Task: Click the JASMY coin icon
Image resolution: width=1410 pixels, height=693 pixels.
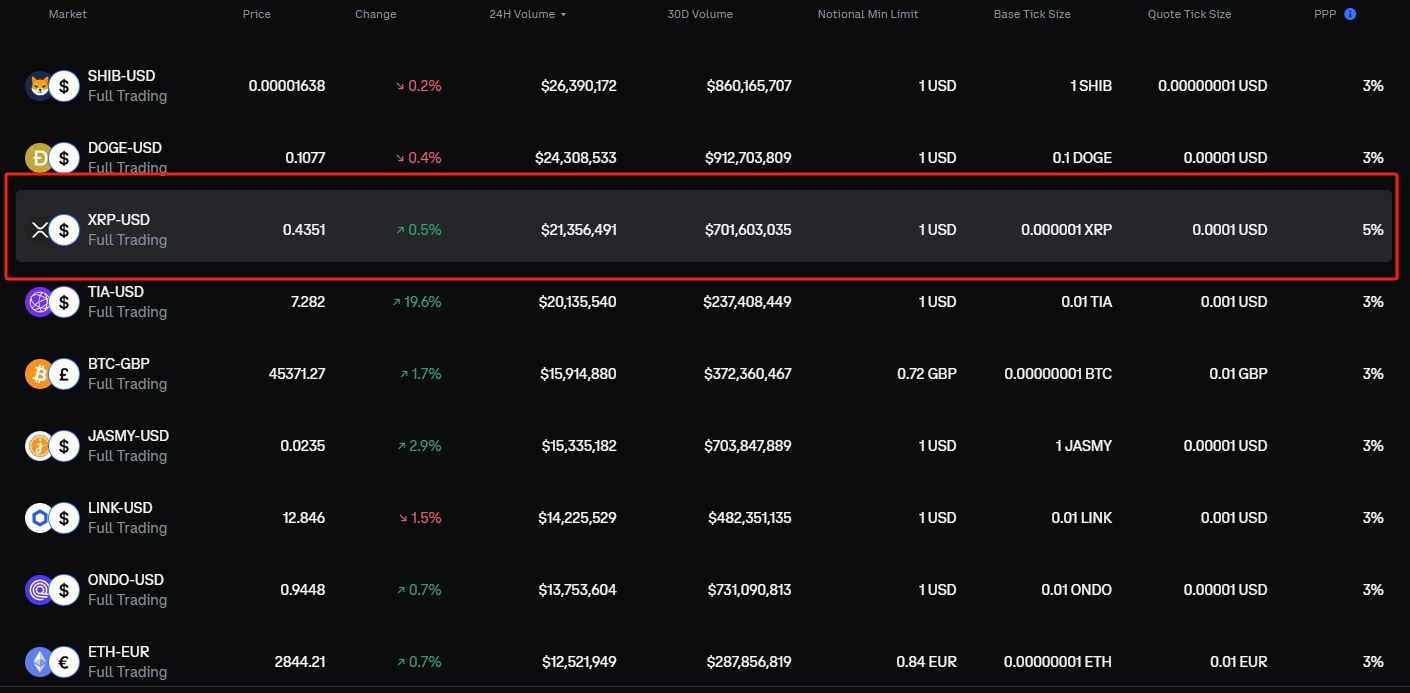Action: (x=38, y=446)
